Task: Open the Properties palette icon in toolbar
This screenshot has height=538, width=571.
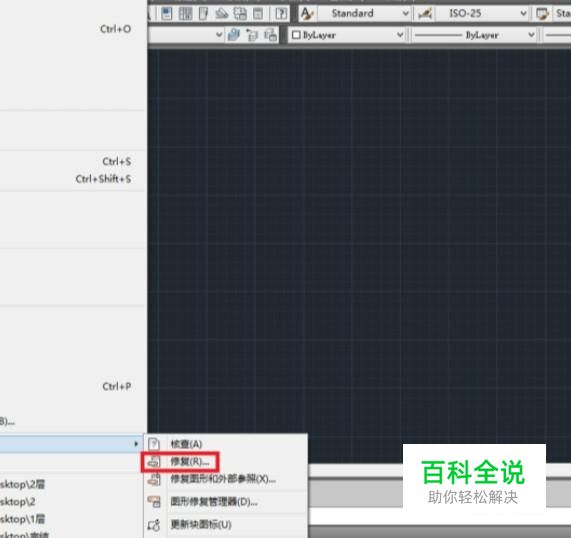Action: tap(167, 14)
